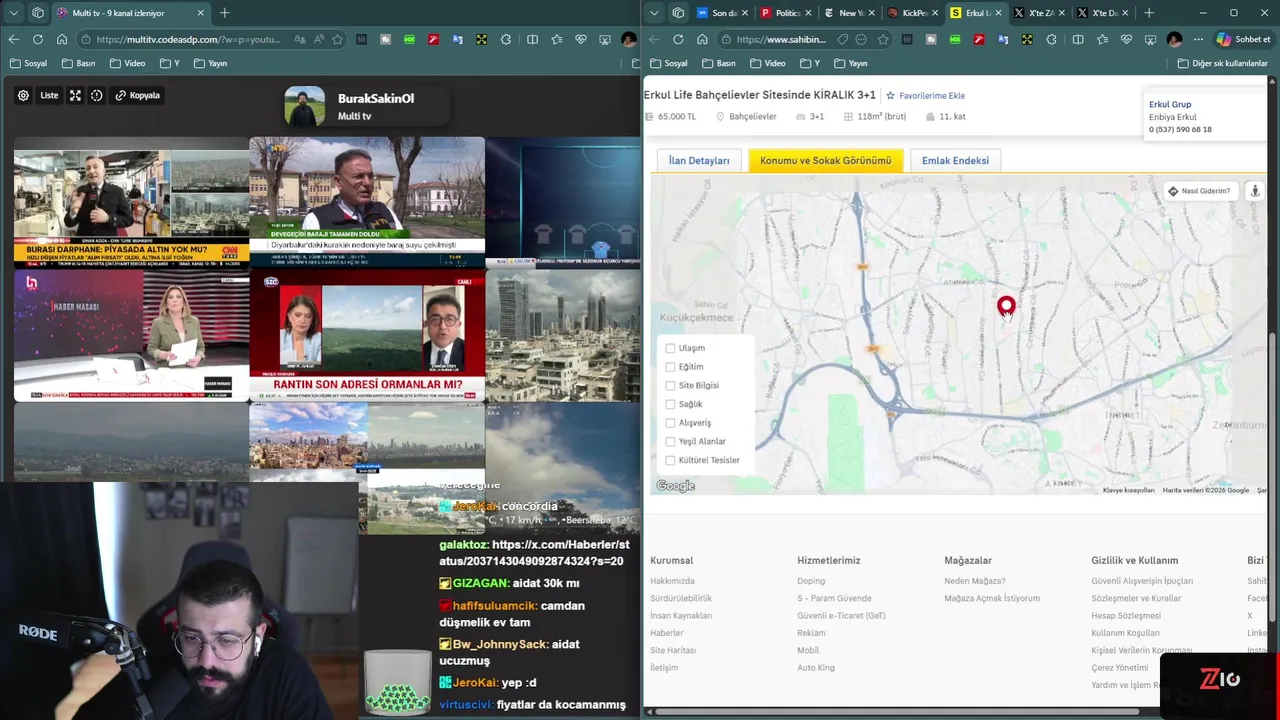This screenshot has height=720, width=1280.
Task: Open tab search dropdown in left browser
Action: click(13, 13)
